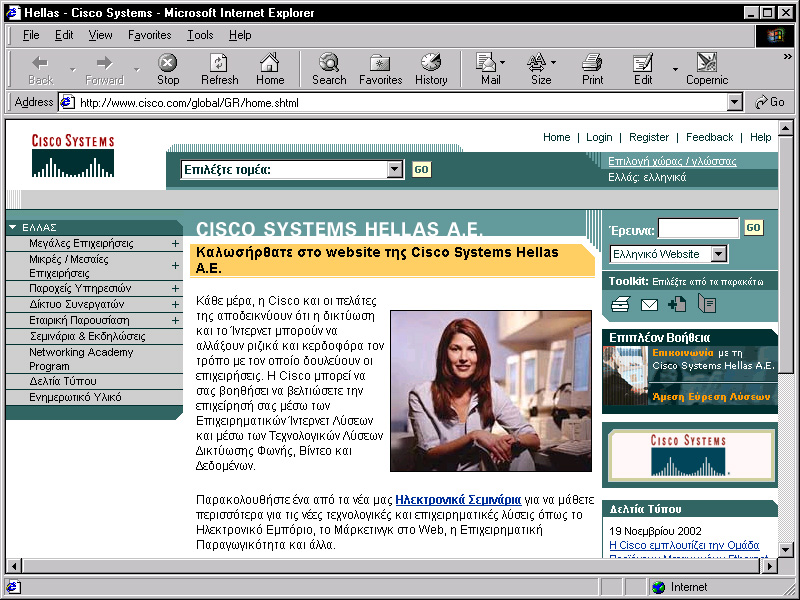Open the Favorites menu in the menu bar

point(149,35)
